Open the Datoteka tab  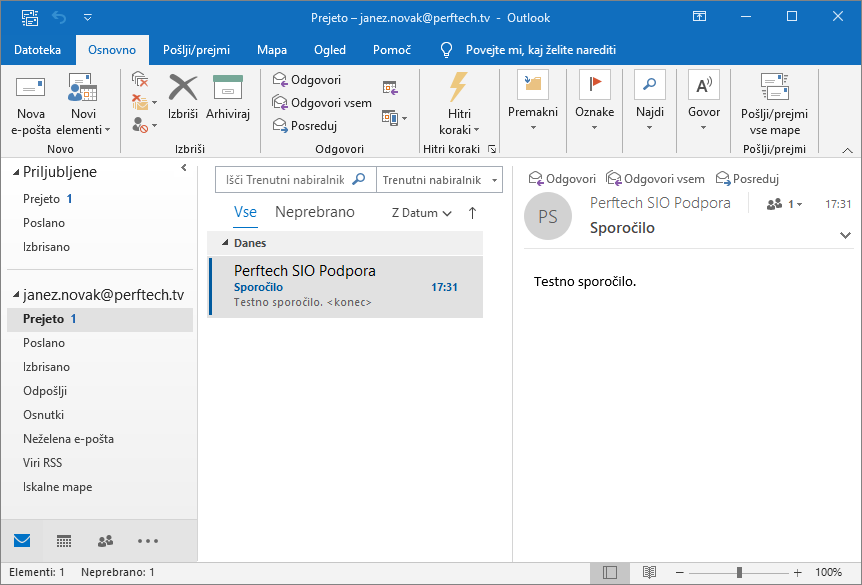37,50
